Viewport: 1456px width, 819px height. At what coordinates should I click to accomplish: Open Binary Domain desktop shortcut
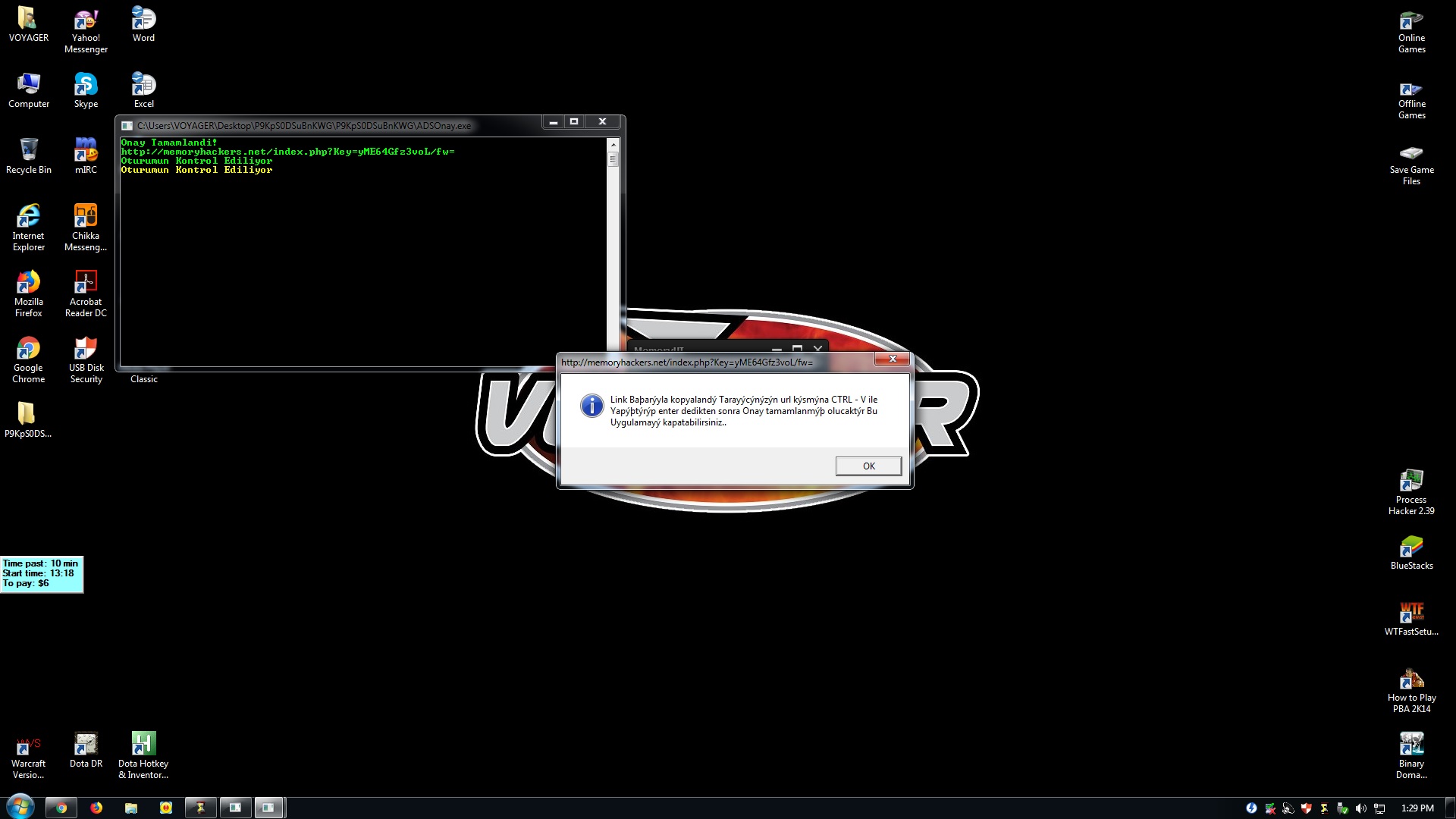1411,755
